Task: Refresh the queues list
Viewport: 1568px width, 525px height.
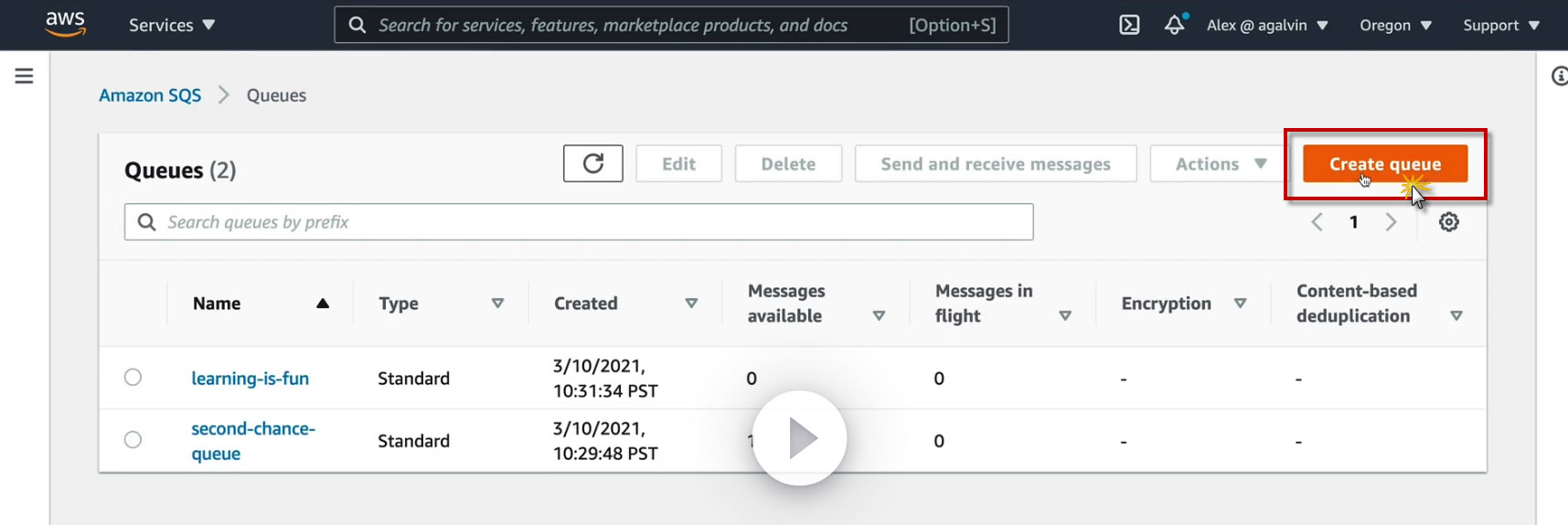Action: (592, 164)
